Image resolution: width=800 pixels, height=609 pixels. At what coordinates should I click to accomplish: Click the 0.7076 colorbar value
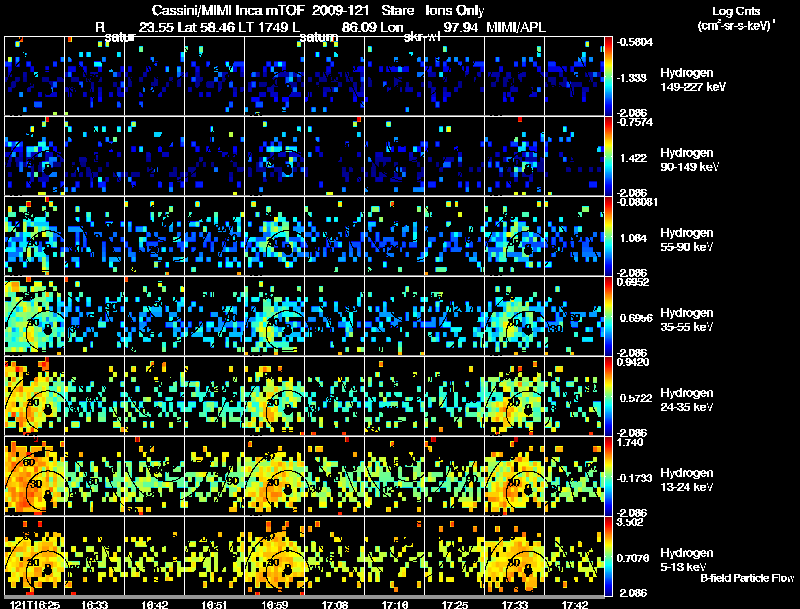point(633,559)
